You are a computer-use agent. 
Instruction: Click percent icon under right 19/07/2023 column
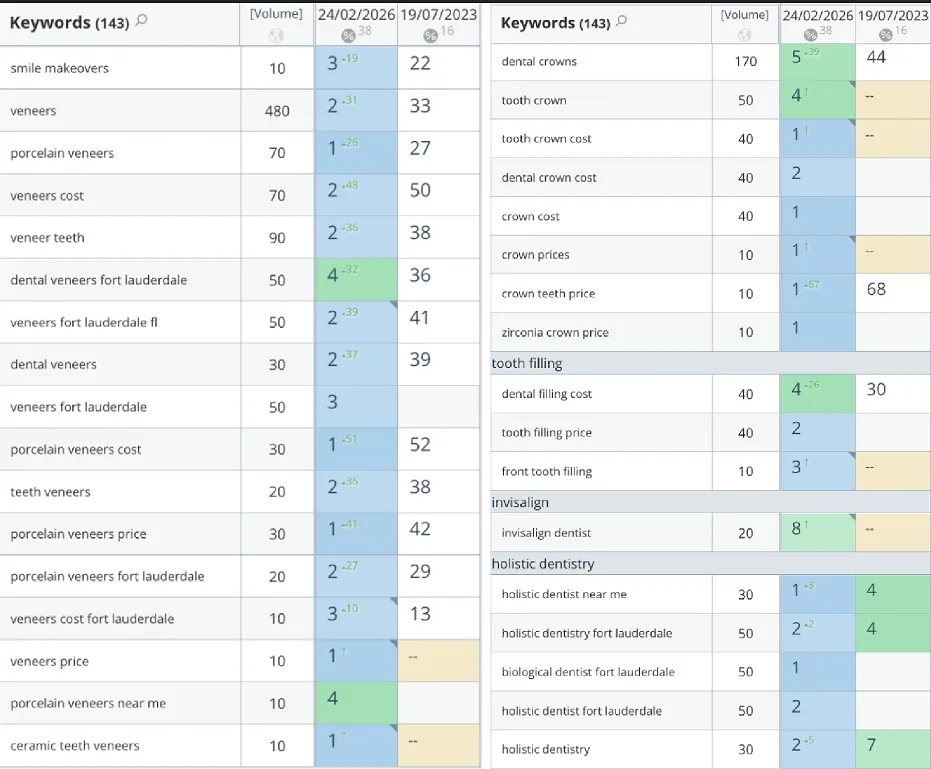coord(886,35)
